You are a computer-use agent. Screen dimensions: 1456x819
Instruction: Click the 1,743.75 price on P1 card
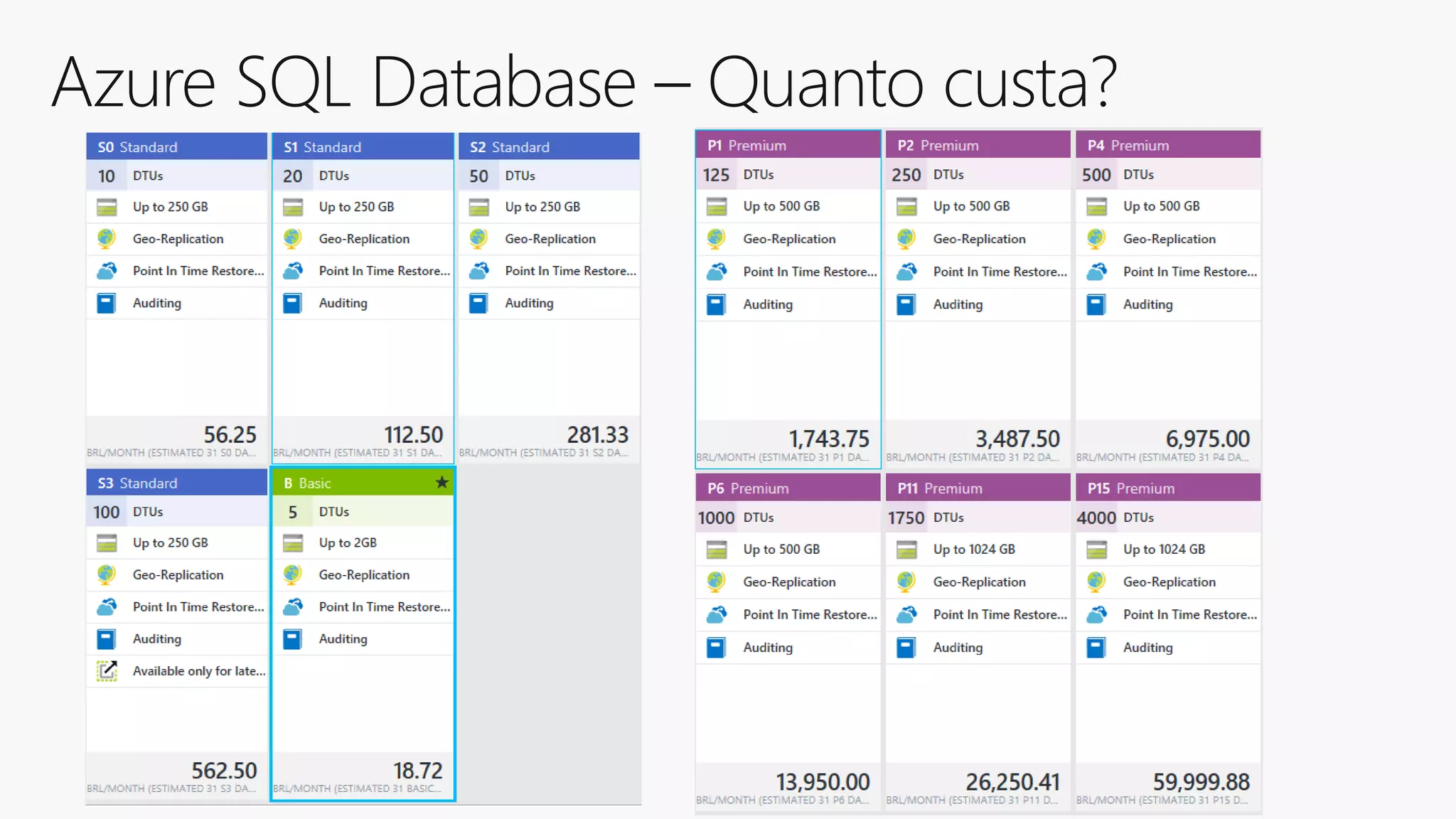coord(829,439)
